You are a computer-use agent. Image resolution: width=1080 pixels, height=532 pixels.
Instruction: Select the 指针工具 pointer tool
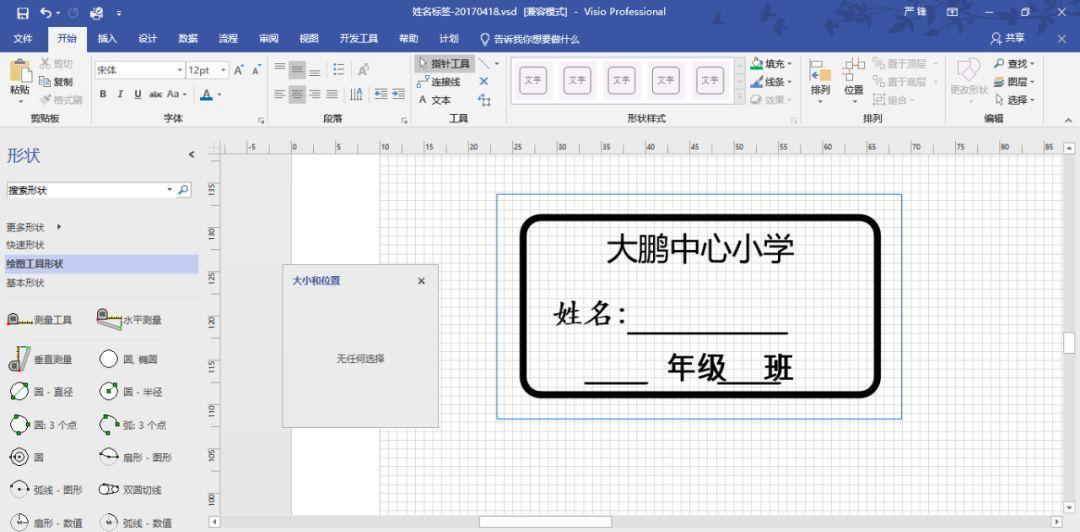pos(443,63)
